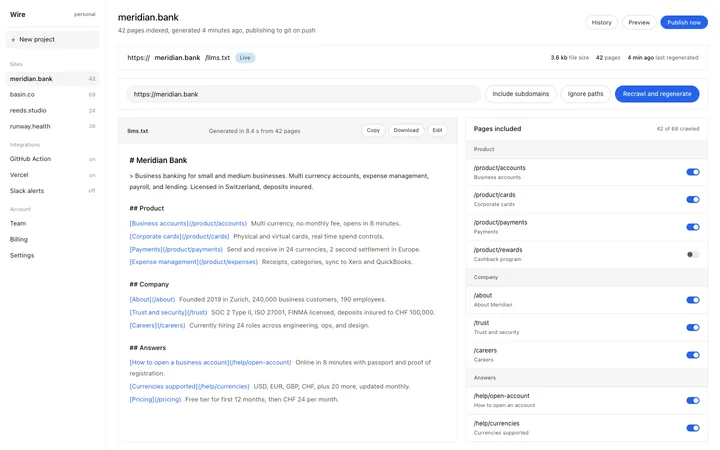Open the Expense management link
The height and width of the screenshot is (450, 720).
point(193,262)
